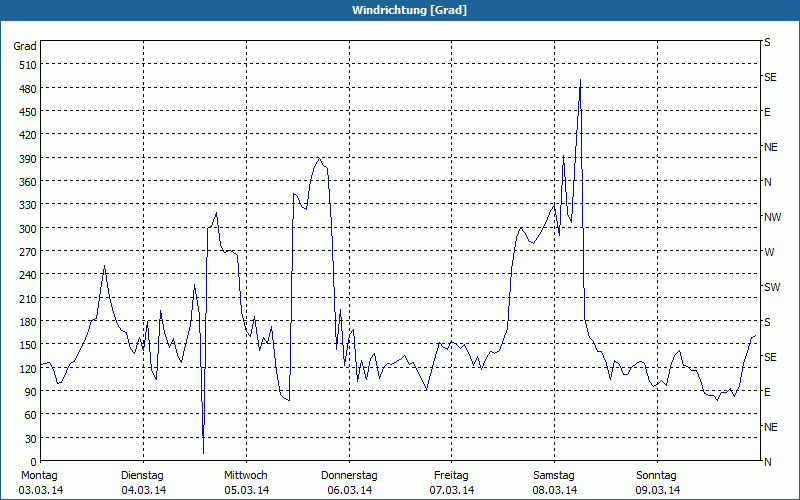The width and height of the screenshot is (800, 500).
Task: Pick the Sonntag 09.03.14 date label
Action: pyautogui.click(x=657, y=482)
